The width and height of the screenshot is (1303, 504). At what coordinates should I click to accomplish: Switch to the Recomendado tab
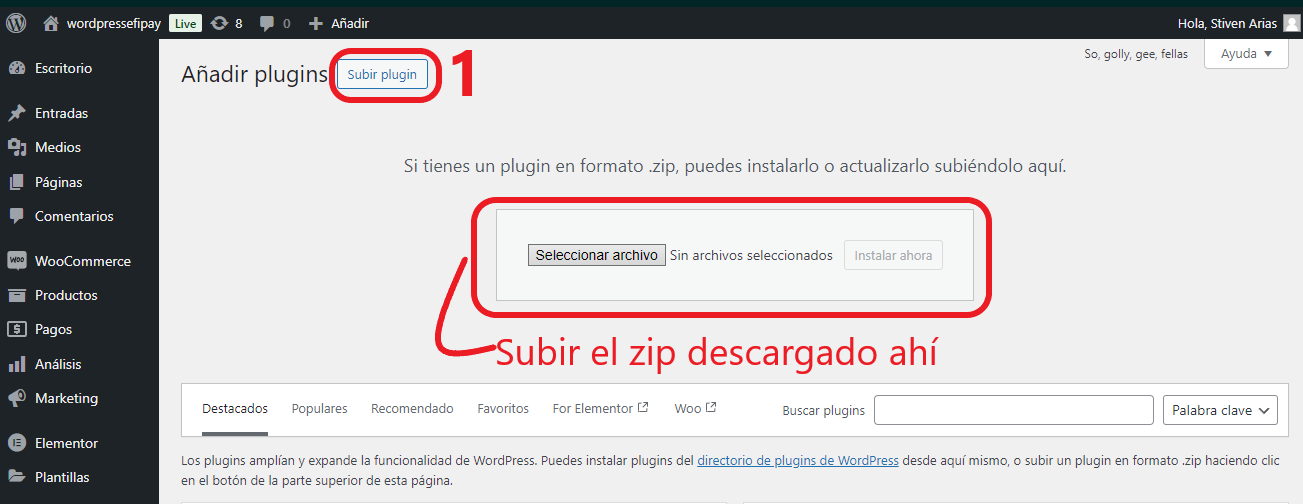click(x=412, y=409)
